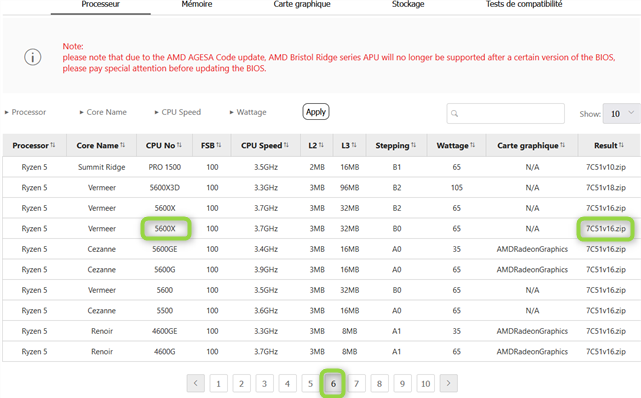This screenshot has width=641, height=398.
Task: Sort by Processor column
Action: pos(34,145)
